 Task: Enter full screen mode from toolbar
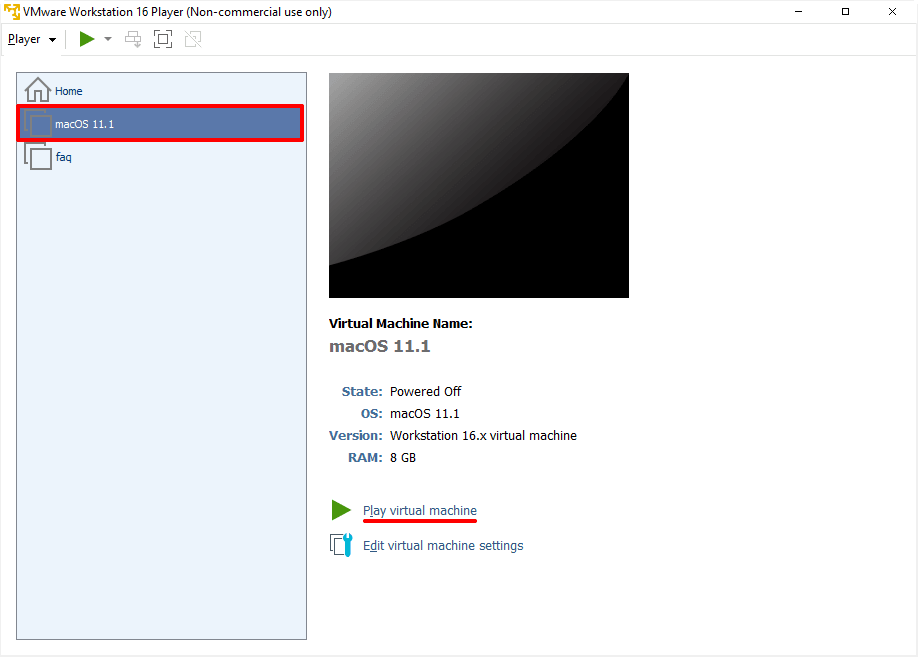[163, 39]
